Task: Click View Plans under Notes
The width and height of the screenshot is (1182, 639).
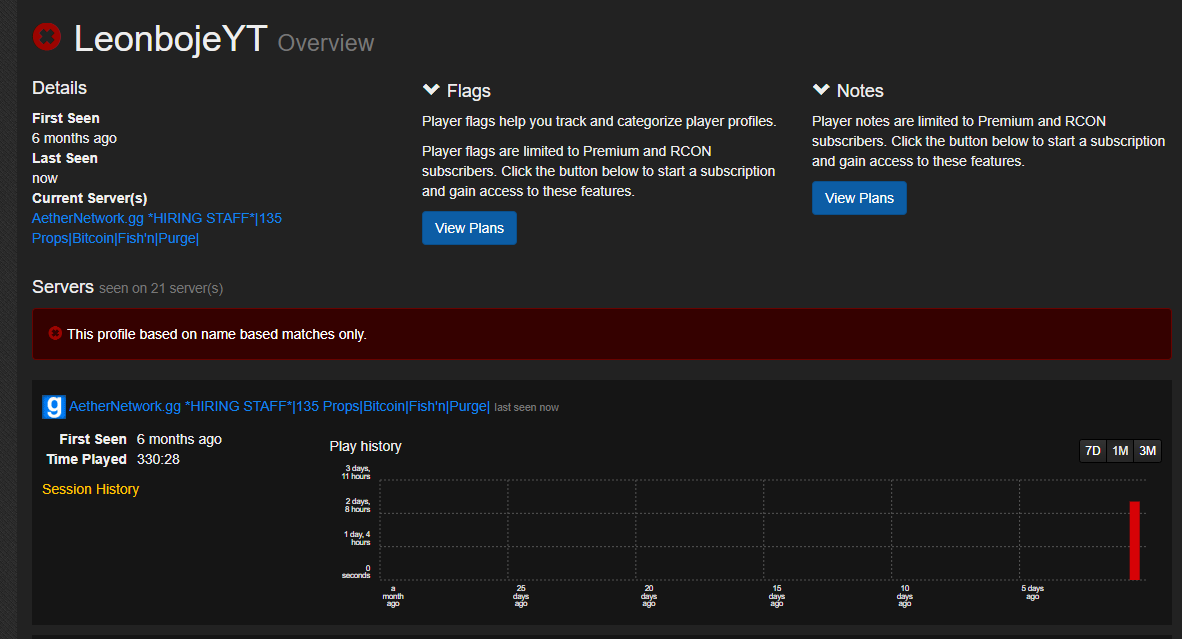Action: coord(859,198)
